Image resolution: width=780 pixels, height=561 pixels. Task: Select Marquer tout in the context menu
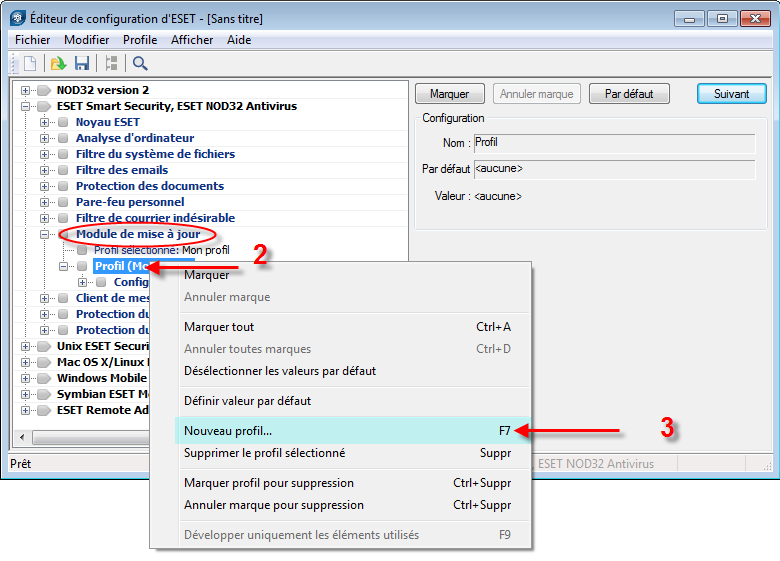[219, 327]
